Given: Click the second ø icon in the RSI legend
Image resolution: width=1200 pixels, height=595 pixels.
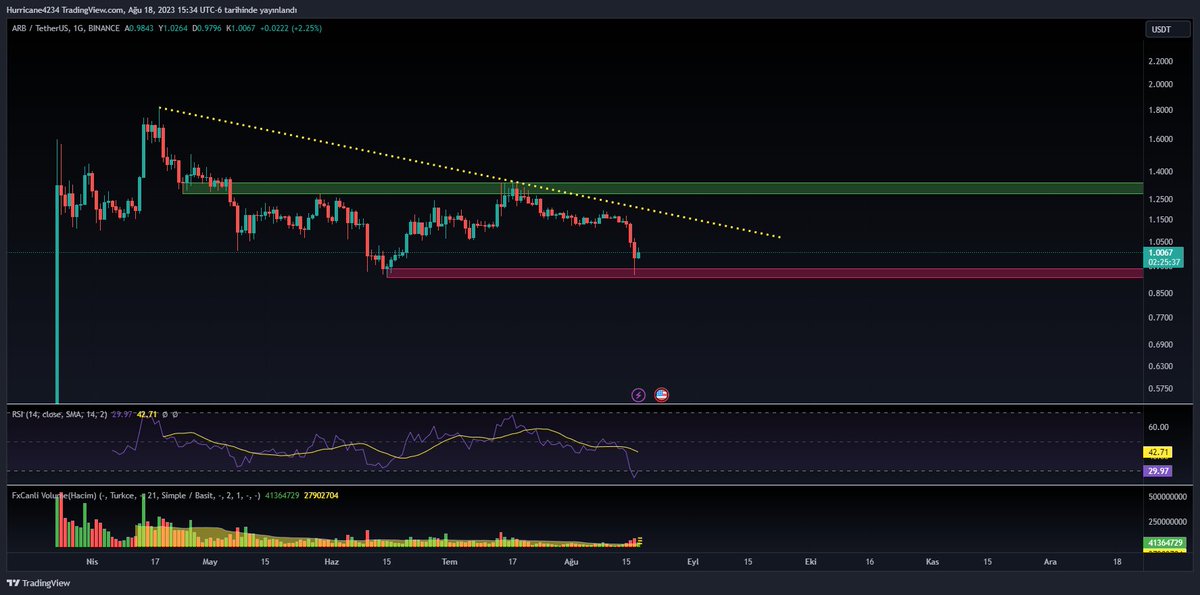Looking at the screenshot, I should pyautogui.click(x=175, y=414).
